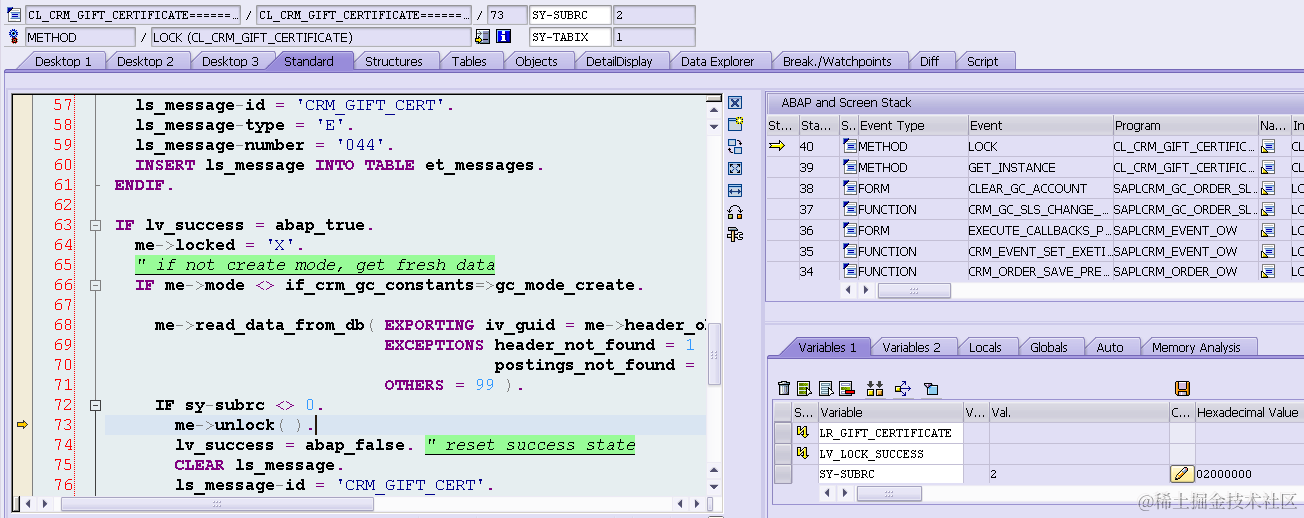Open the tool services icon
This screenshot has width=1304, height=518.
click(735, 234)
